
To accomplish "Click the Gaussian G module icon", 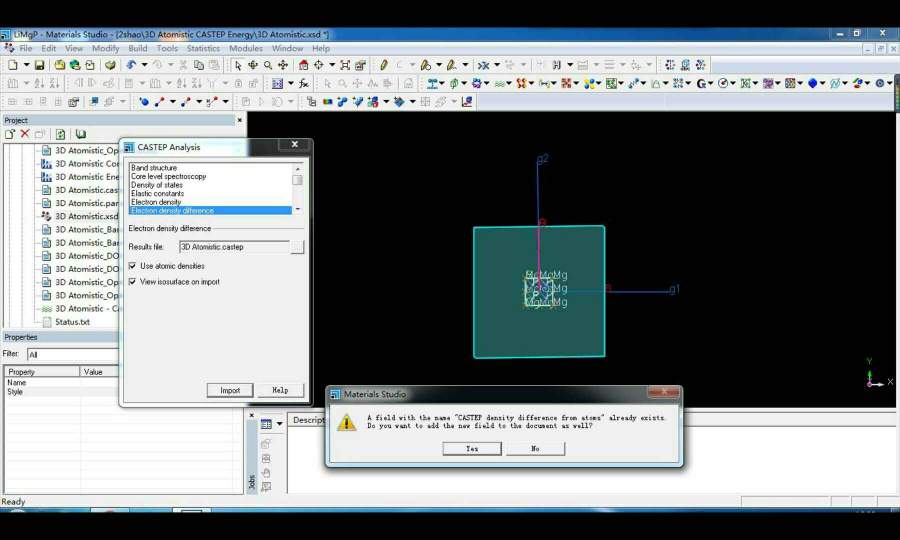I will pyautogui.click(x=701, y=84).
